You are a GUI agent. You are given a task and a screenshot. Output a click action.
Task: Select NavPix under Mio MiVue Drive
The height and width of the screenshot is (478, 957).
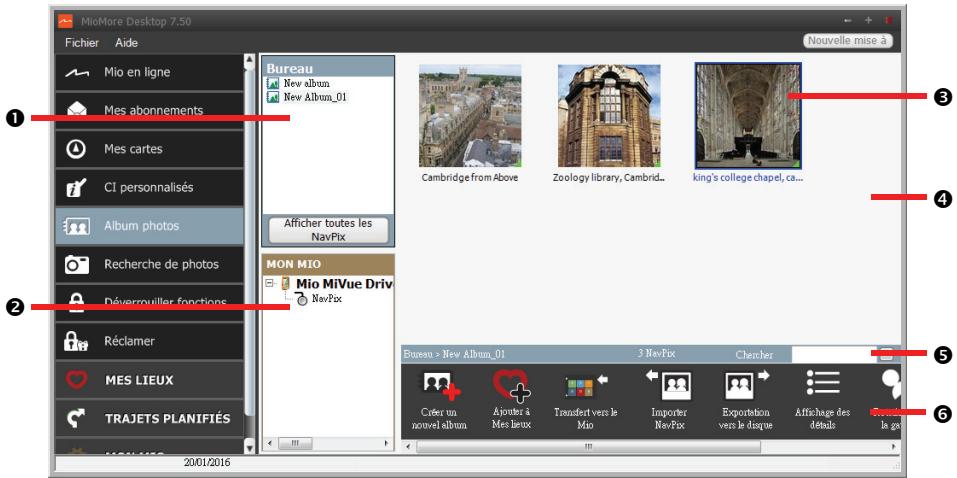click(x=319, y=299)
